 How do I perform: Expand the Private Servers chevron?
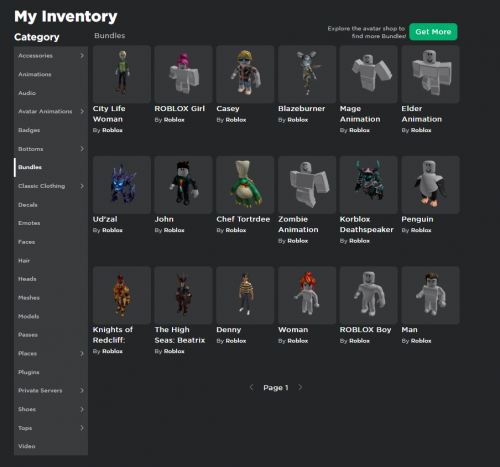82,390
